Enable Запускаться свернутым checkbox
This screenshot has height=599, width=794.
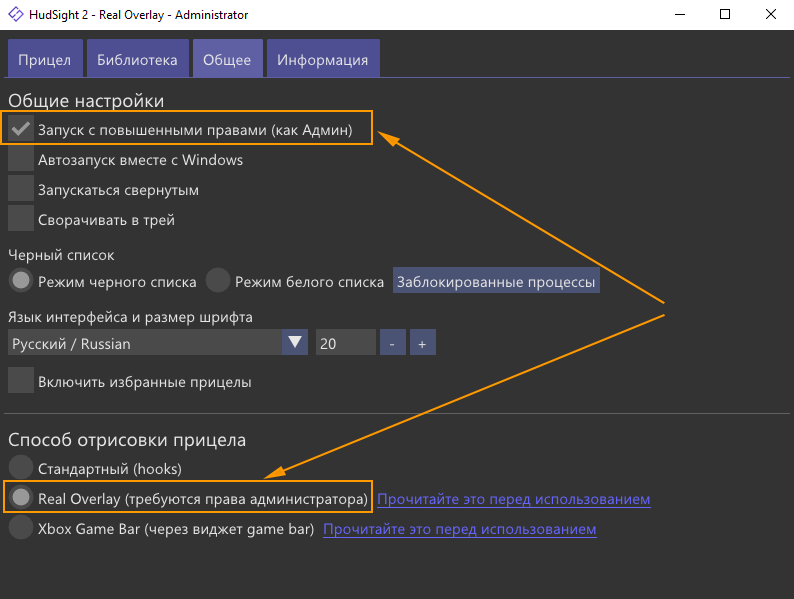[21, 189]
